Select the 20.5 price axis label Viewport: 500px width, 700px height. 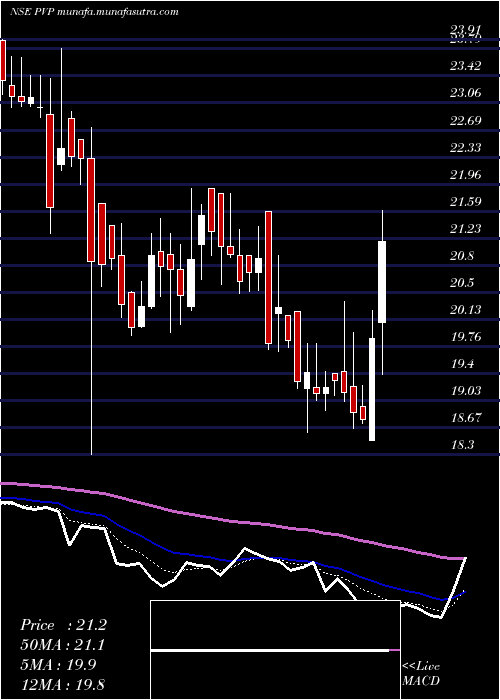pos(462,283)
